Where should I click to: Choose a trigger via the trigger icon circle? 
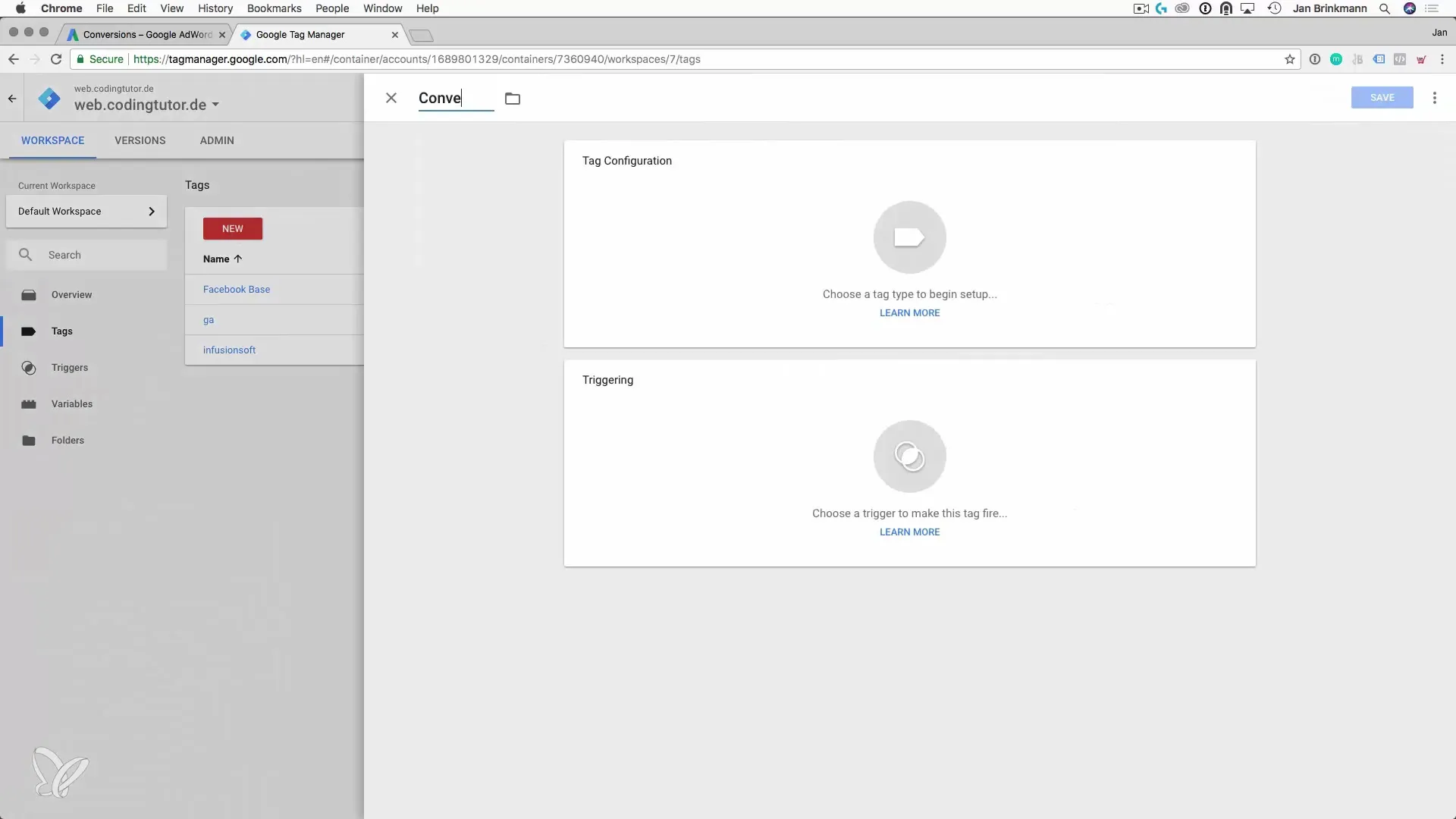point(909,457)
